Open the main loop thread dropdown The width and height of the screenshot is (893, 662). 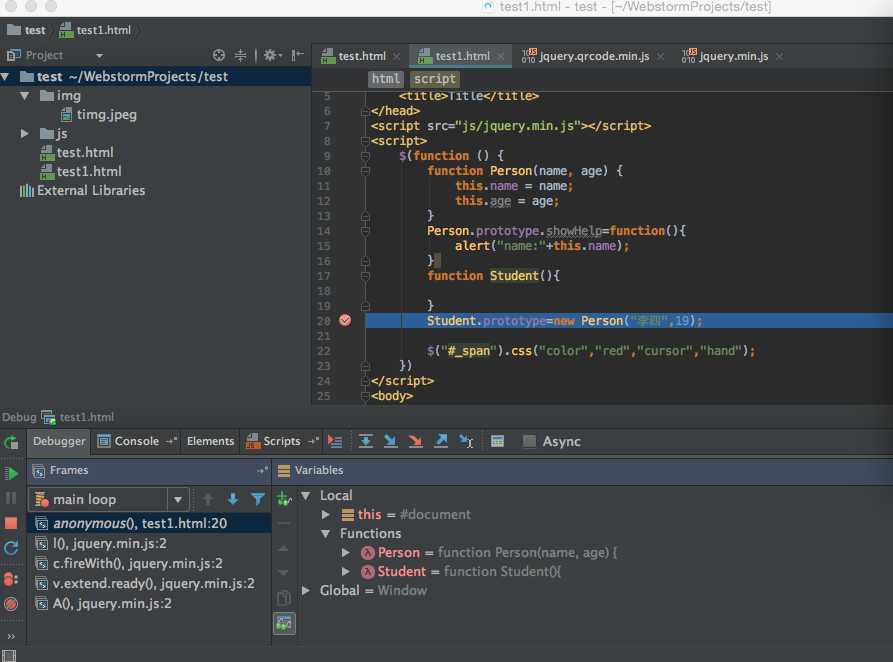[x=178, y=500]
